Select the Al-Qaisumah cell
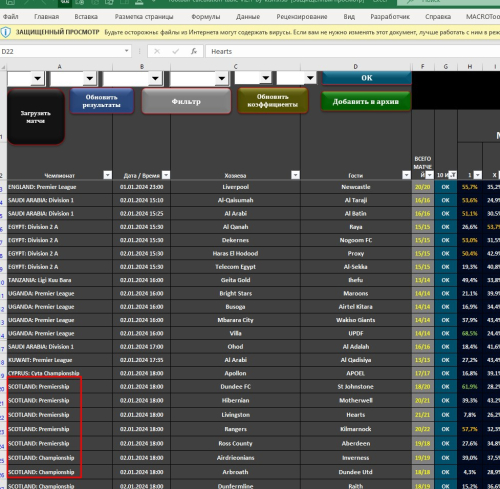 click(235, 200)
